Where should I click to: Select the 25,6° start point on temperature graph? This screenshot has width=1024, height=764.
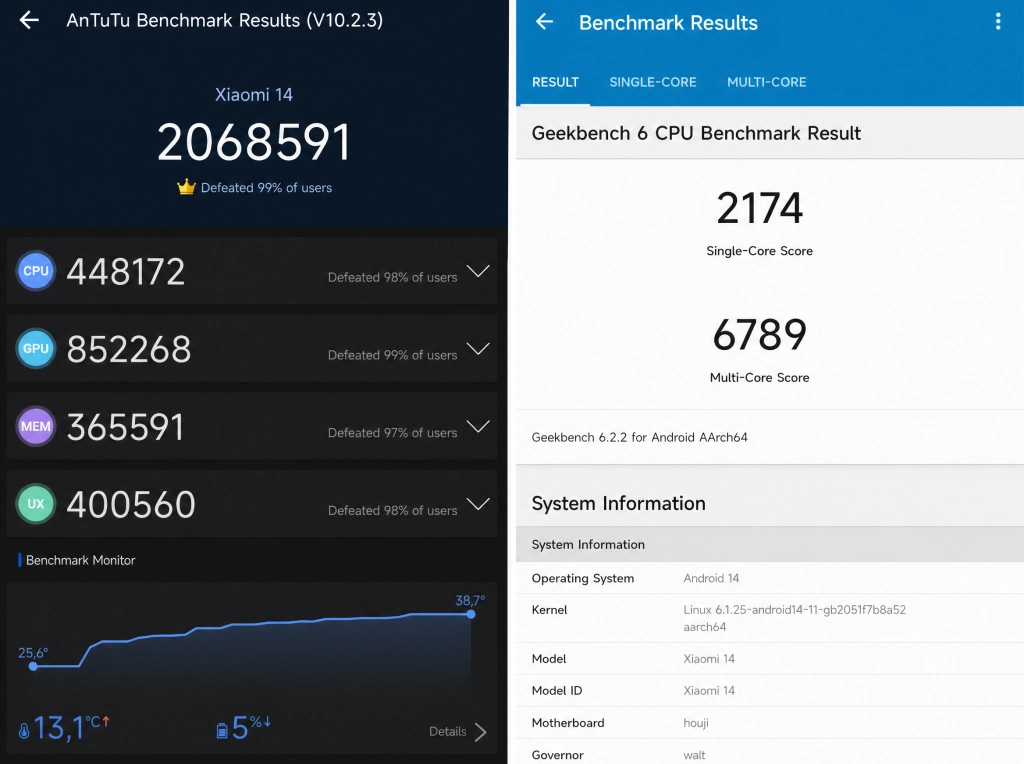[33, 666]
